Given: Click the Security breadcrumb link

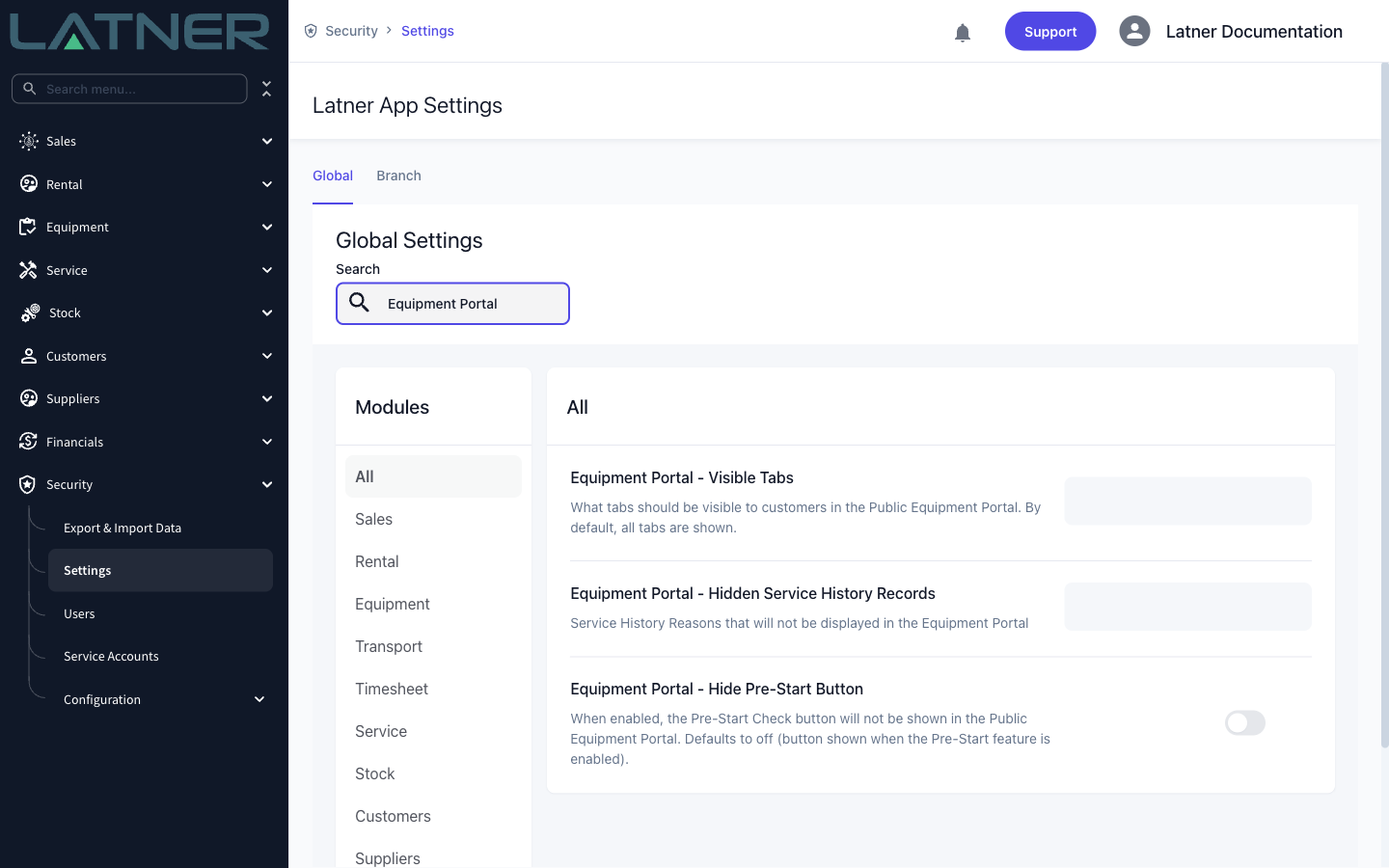Looking at the screenshot, I should [x=351, y=31].
